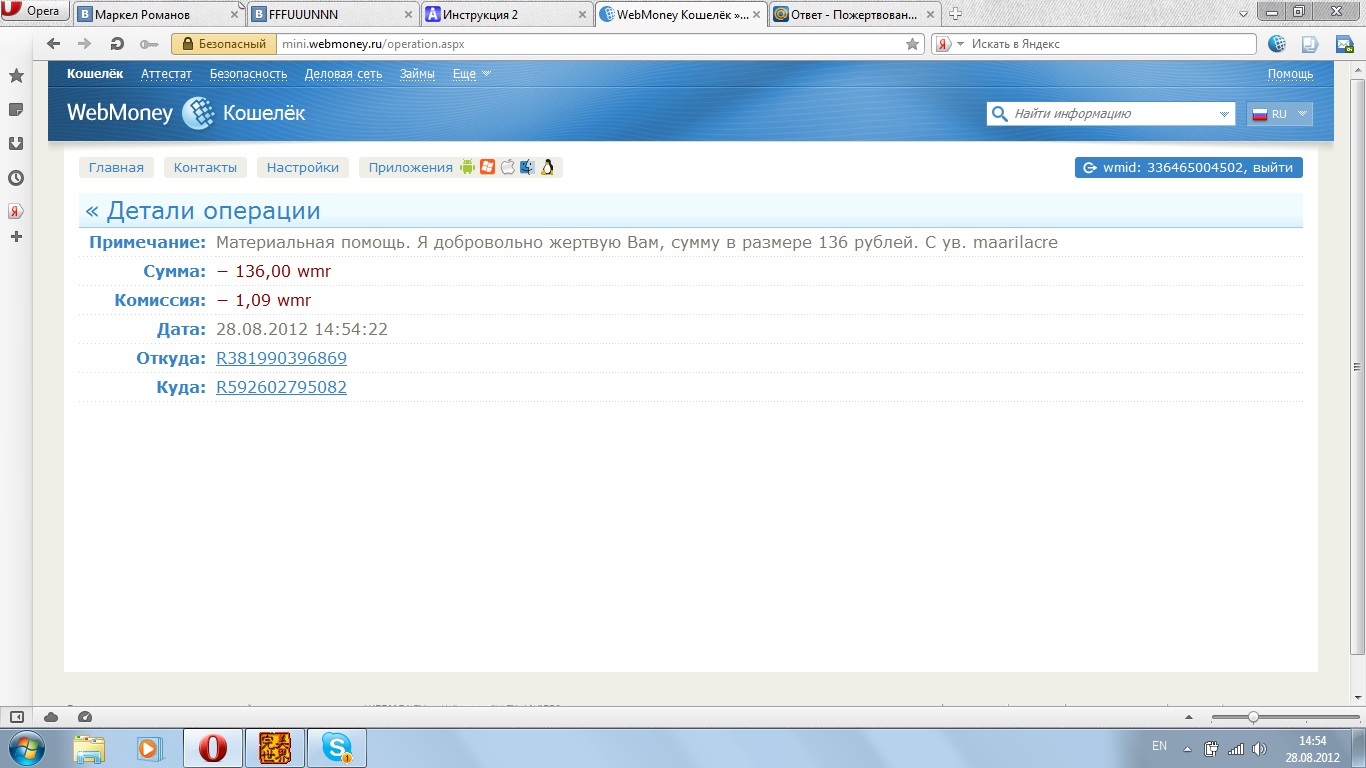1366x768 pixels.
Task: Open the Notes panel in Opera sidebar
Action: 16,109
